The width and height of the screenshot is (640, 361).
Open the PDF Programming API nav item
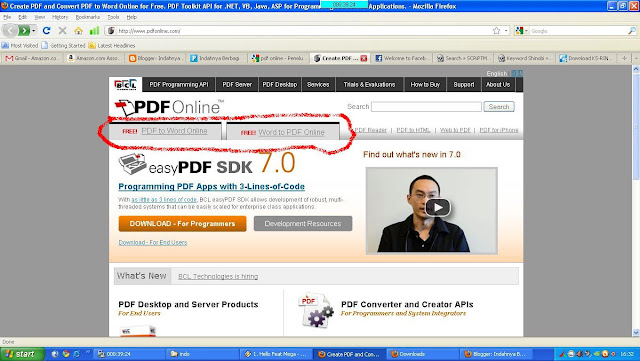click(x=179, y=85)
